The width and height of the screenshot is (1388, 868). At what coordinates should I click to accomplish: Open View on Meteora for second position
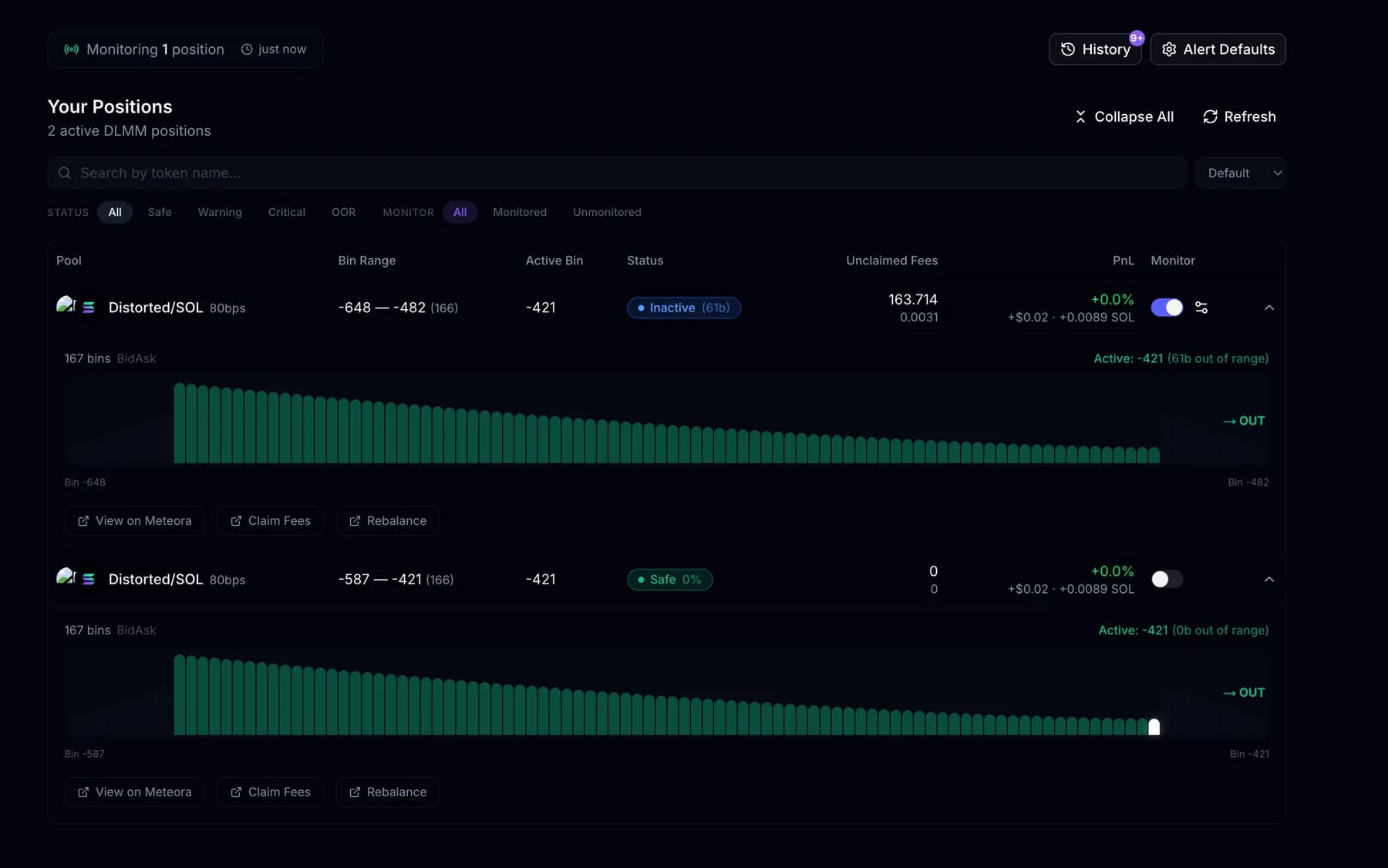pos(134,792)
